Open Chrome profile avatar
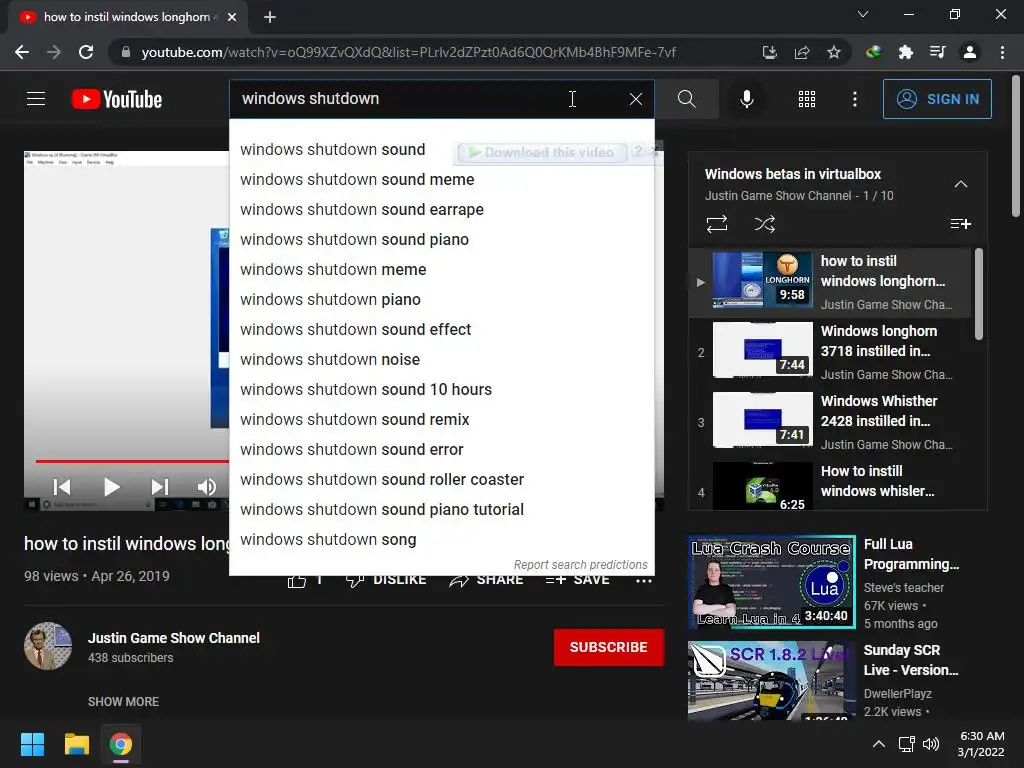 tap(970, 52)
